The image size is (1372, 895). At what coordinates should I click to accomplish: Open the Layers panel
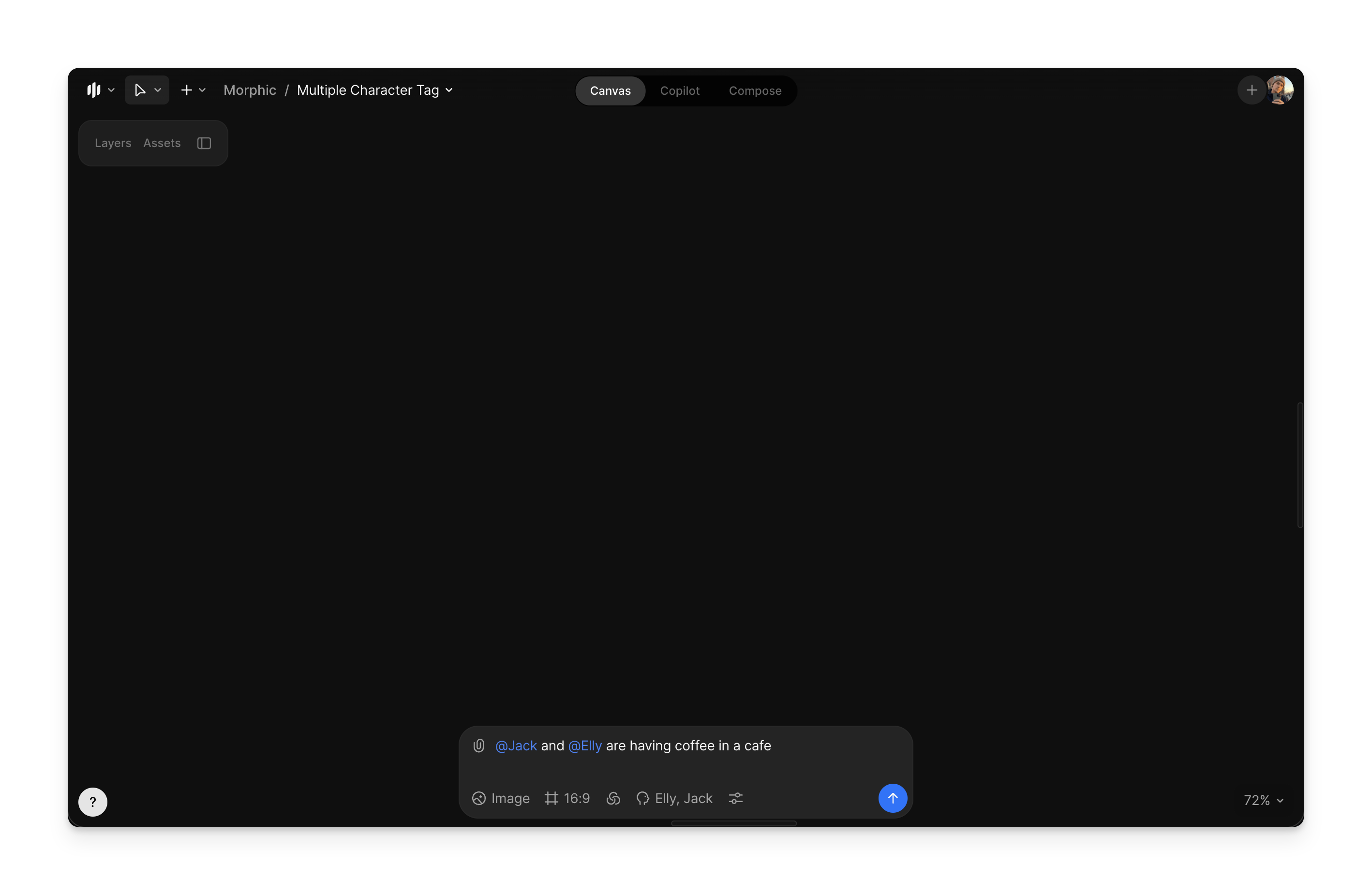click(x=113, y=143)
